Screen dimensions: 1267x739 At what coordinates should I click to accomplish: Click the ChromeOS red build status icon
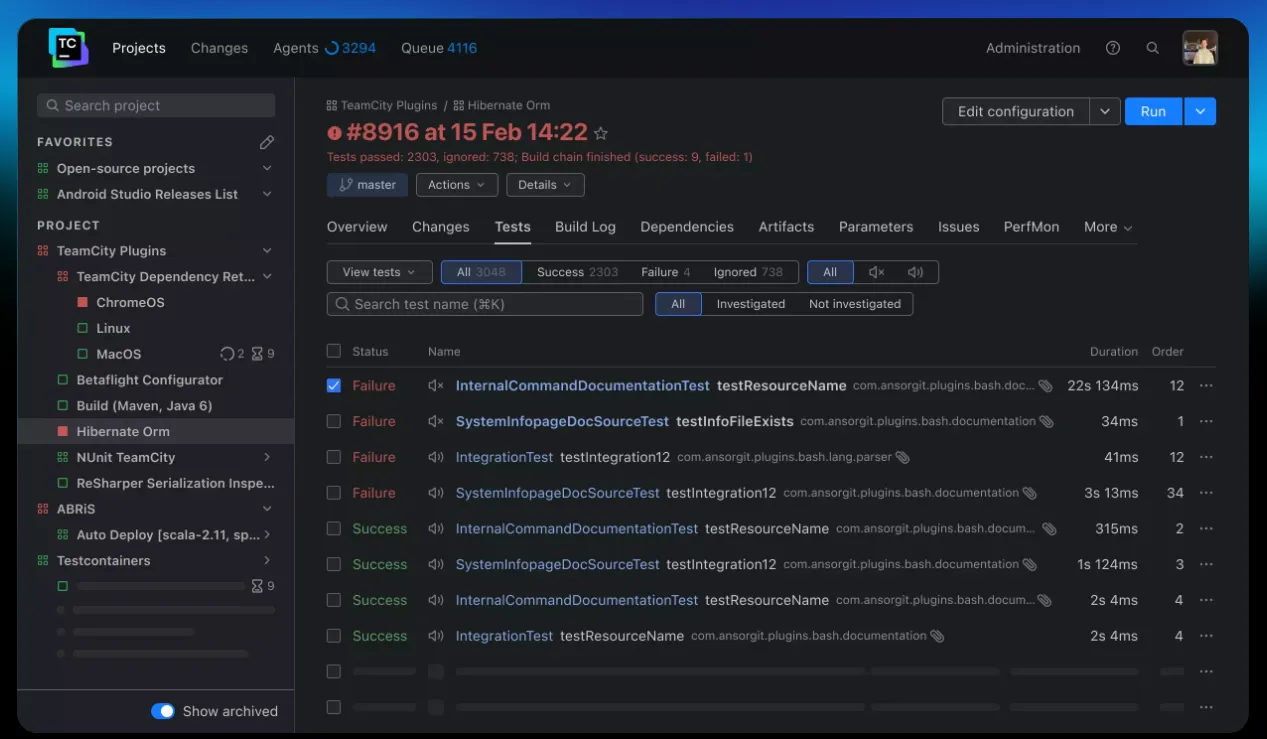(83, 302)
